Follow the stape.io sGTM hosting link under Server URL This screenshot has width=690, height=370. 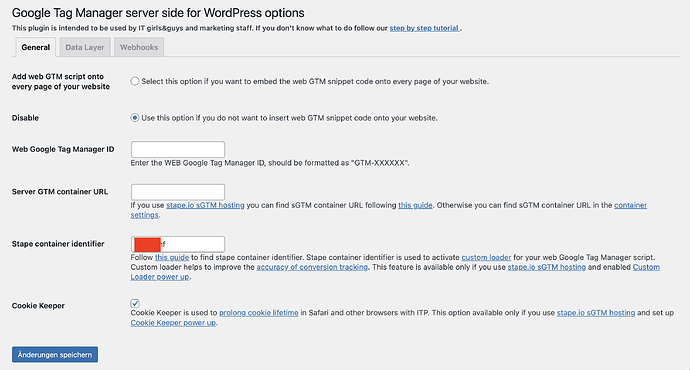(205, 205)
